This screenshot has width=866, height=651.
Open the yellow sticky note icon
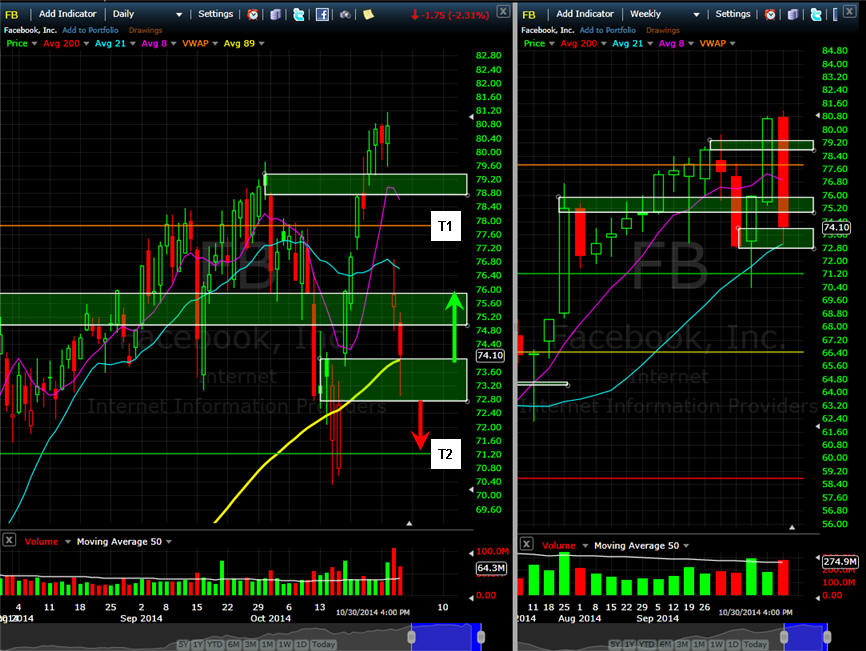click(x=368, y=14)
